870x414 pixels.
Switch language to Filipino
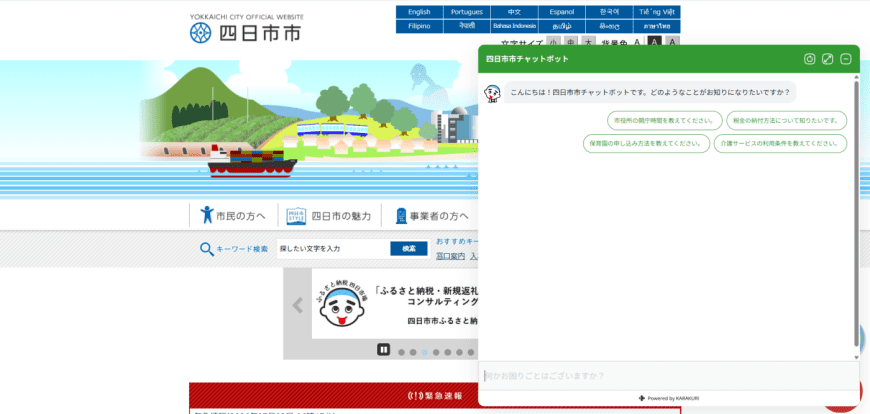pyautogui.click(x=419, y=26)
